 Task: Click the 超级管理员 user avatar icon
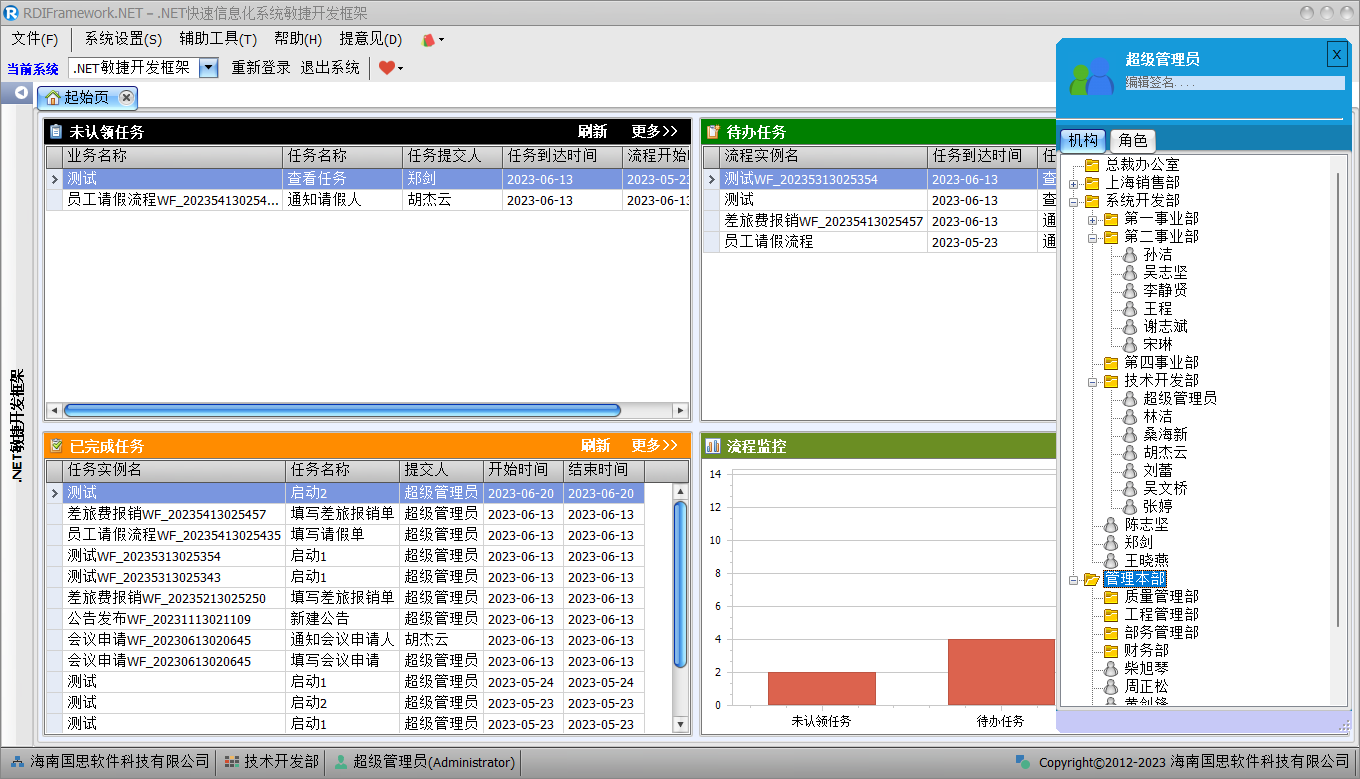[1091, 76]
